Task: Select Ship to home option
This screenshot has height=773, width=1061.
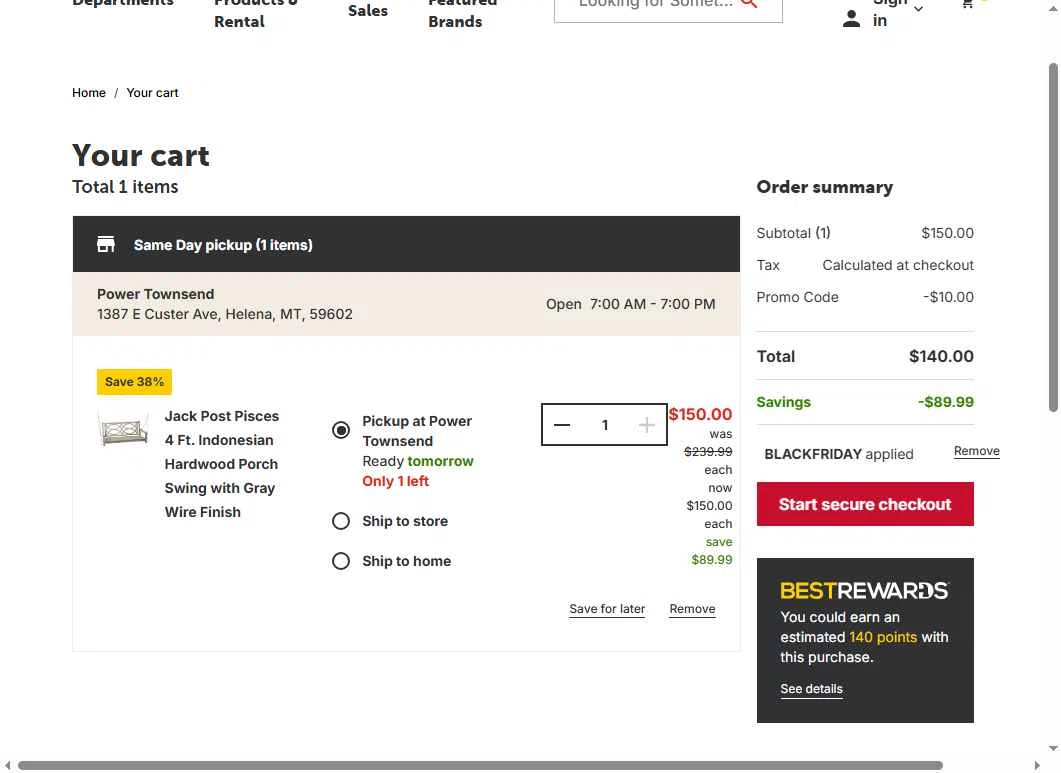Action: 341,561
